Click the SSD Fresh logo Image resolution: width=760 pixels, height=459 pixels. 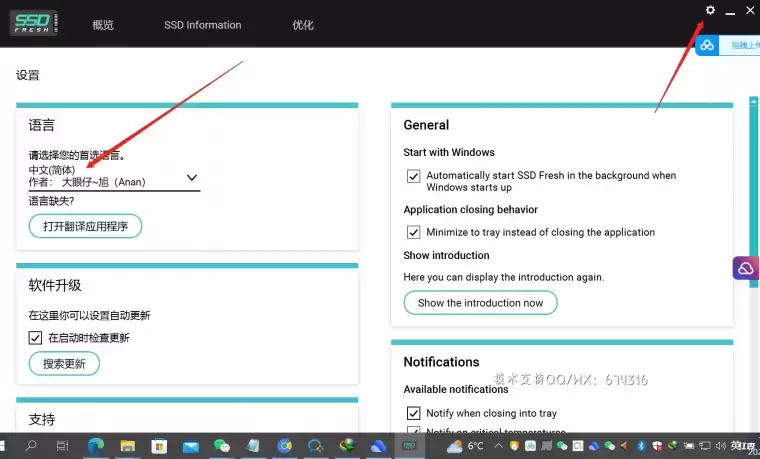click(34, 24)
